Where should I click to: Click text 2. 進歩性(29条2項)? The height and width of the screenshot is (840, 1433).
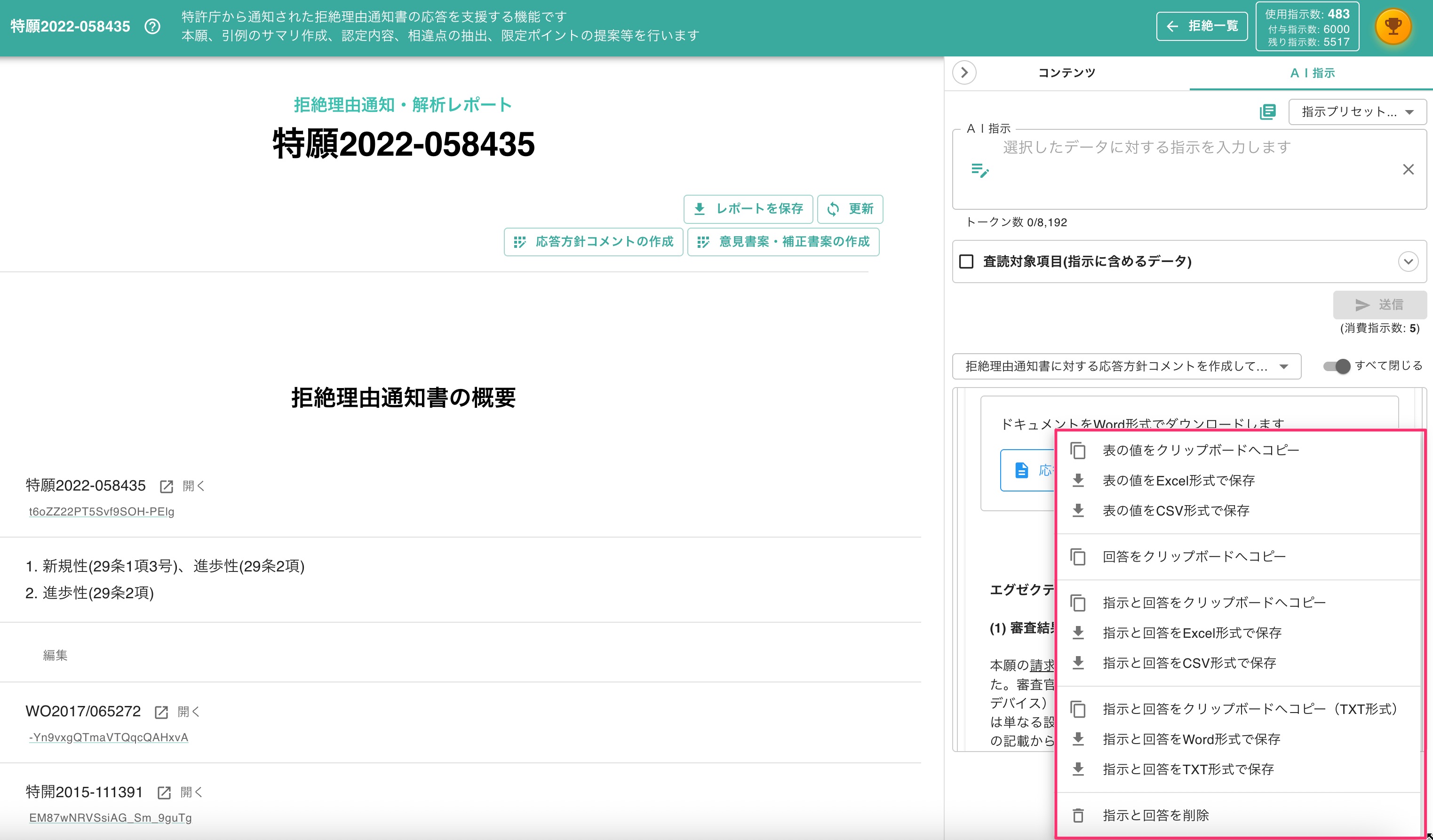(x=89, y=593)
